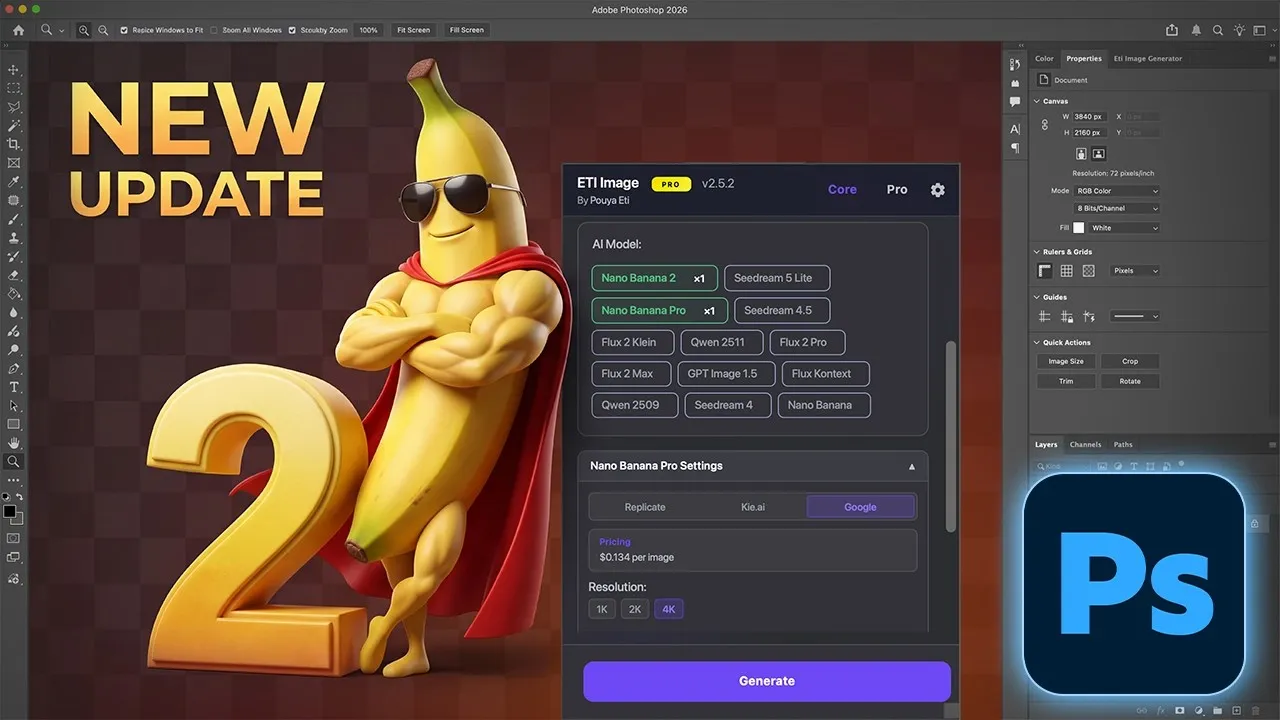Open Photoshop notifications bell

pyautogui.click(x=1196, y=30)
